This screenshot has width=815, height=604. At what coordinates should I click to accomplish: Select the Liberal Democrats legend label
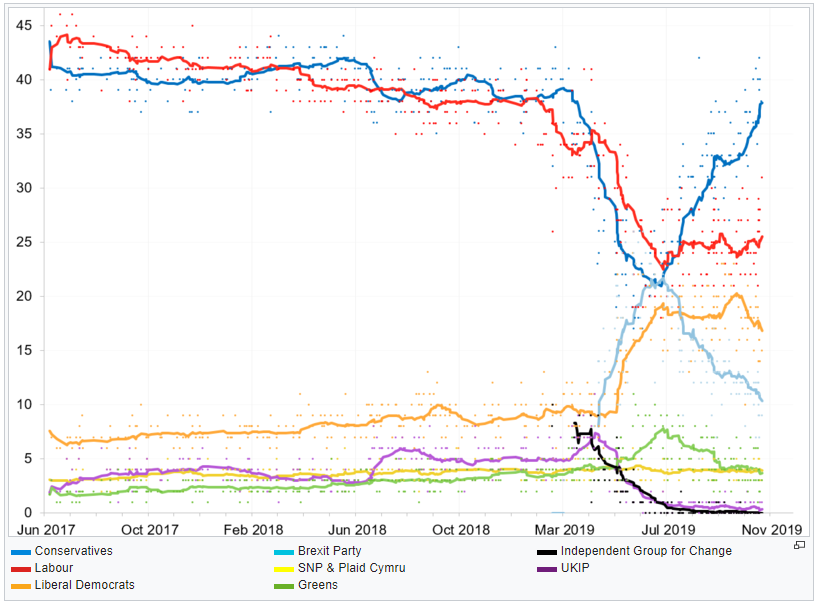coord(84,585)
